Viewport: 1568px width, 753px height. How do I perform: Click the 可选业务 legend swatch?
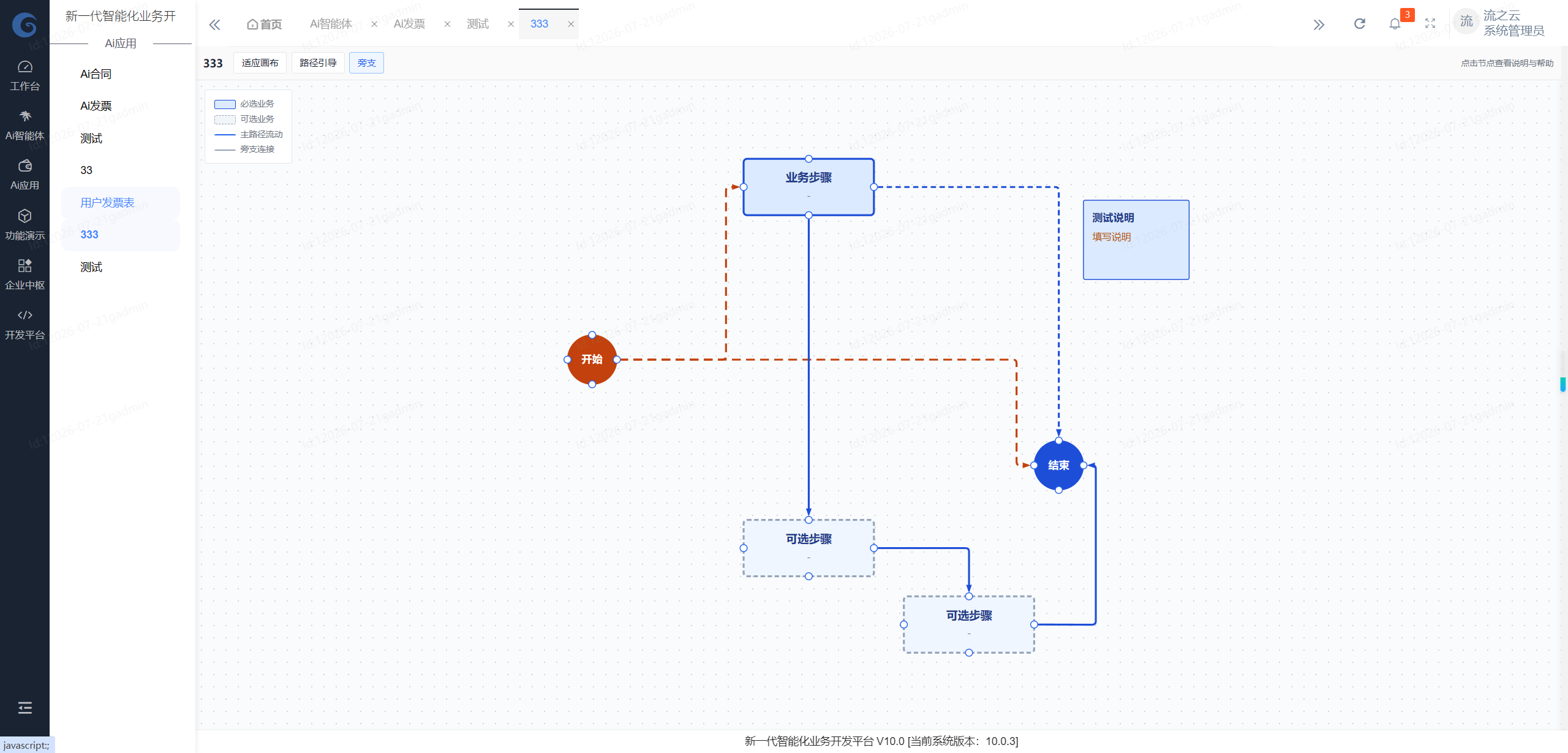pos(225,119)
